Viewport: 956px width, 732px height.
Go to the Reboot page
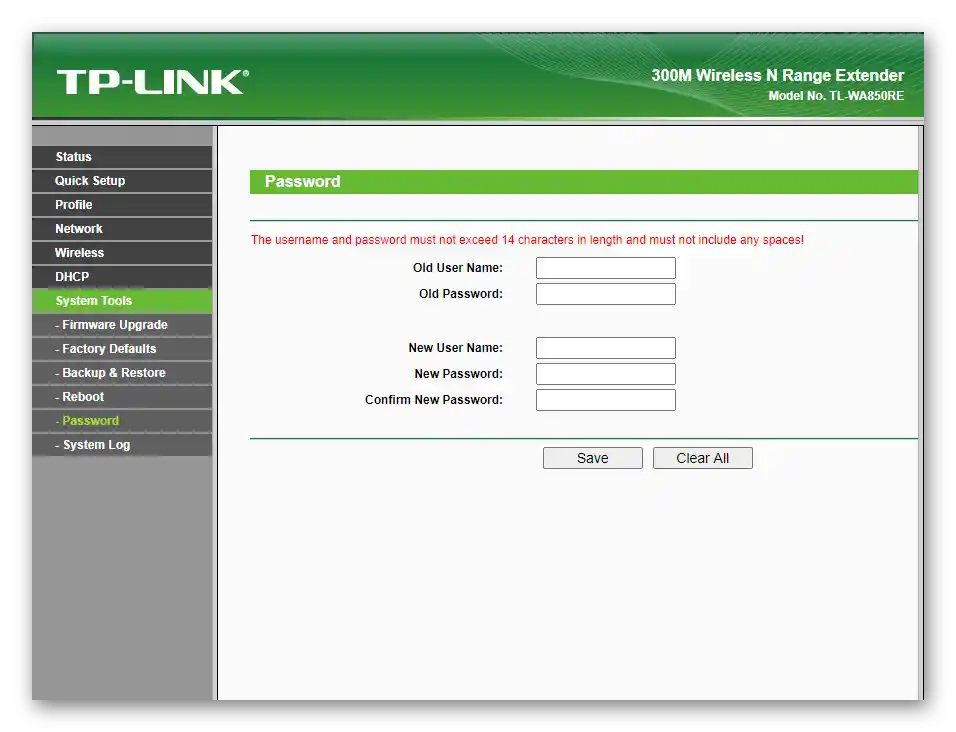point(79,396)
